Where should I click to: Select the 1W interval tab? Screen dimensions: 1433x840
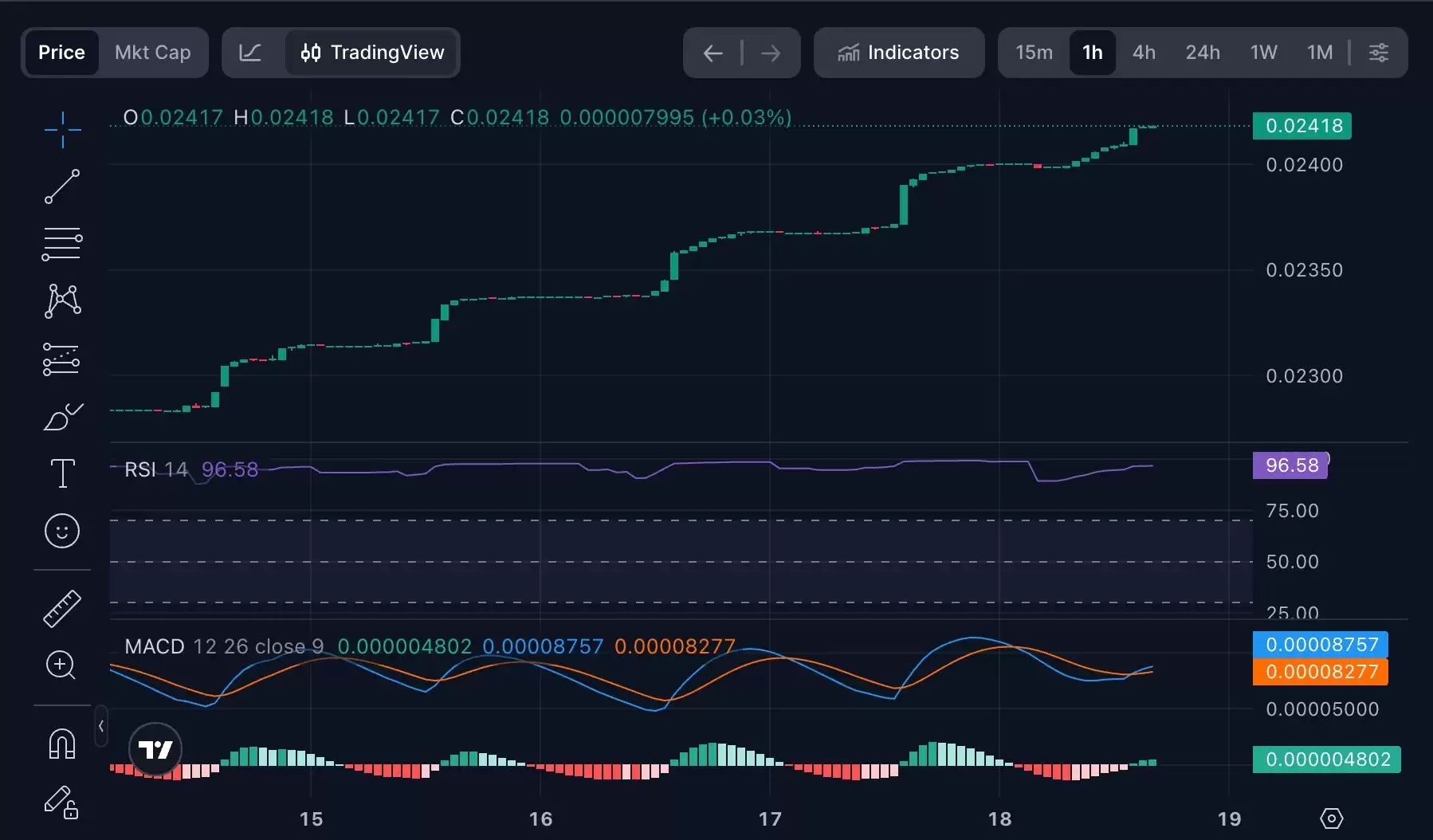coord(1263,52)
